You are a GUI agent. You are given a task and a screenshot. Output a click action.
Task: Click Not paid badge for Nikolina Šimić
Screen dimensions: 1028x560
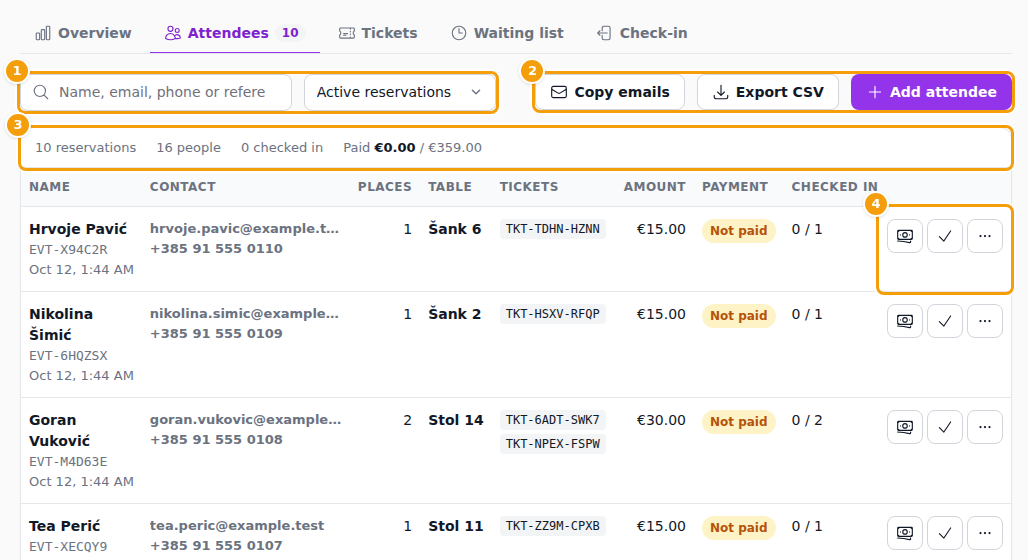[738, 316]
